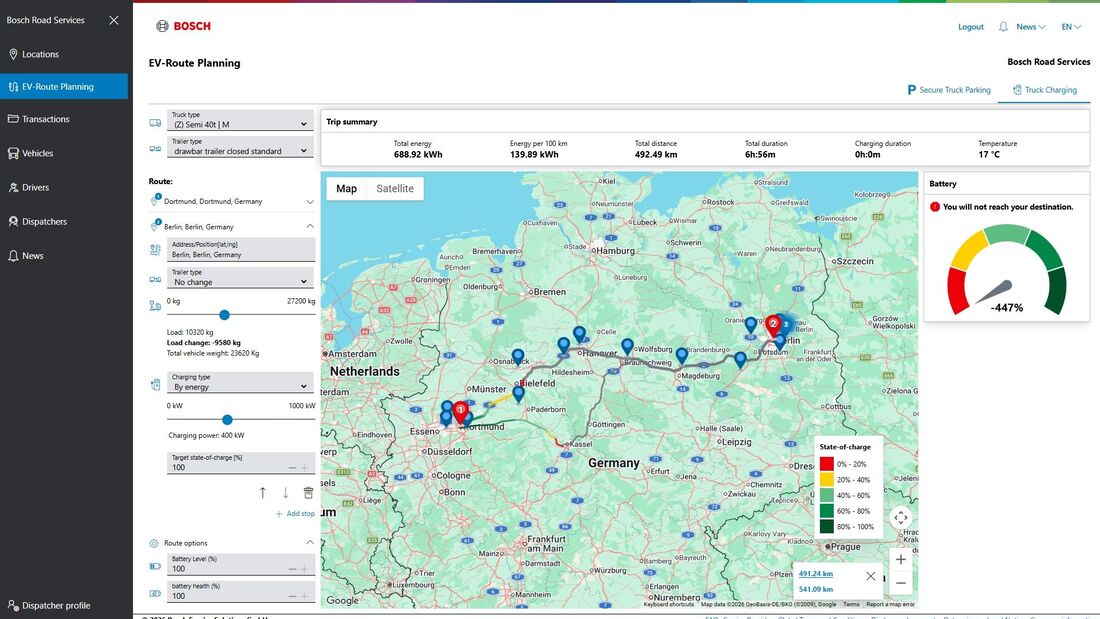This screenshot has height=619, width=1100.
Task: Zoom in the map with plus
Action: (x=901, y=560)
